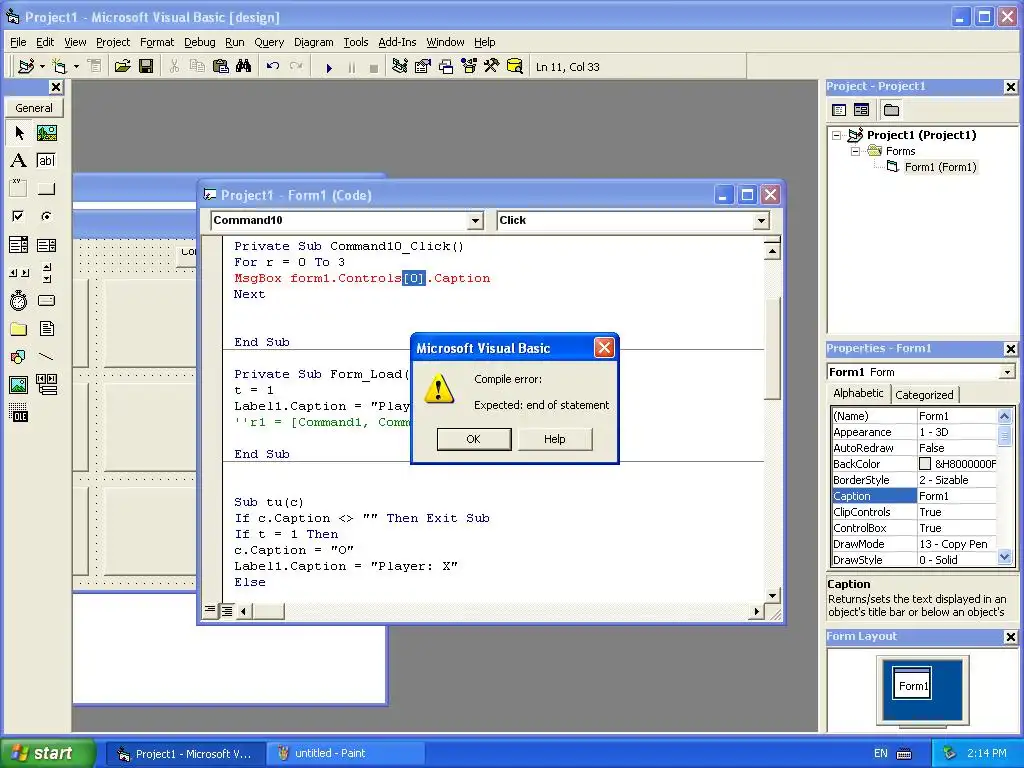Click the Add Form toolbar icon
The width and height of the screenshot is (1024, 768).
coord(60,66)
